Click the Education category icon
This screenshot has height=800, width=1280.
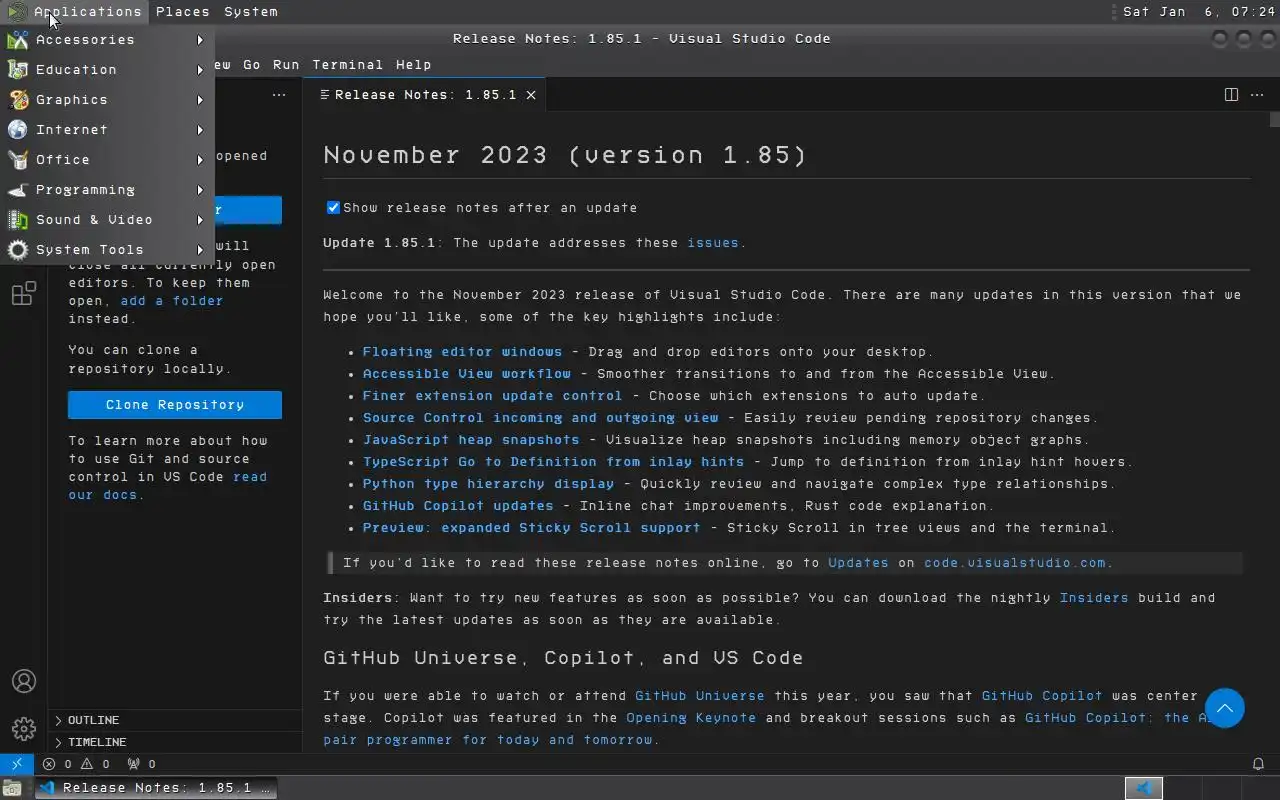pos(18,70)
